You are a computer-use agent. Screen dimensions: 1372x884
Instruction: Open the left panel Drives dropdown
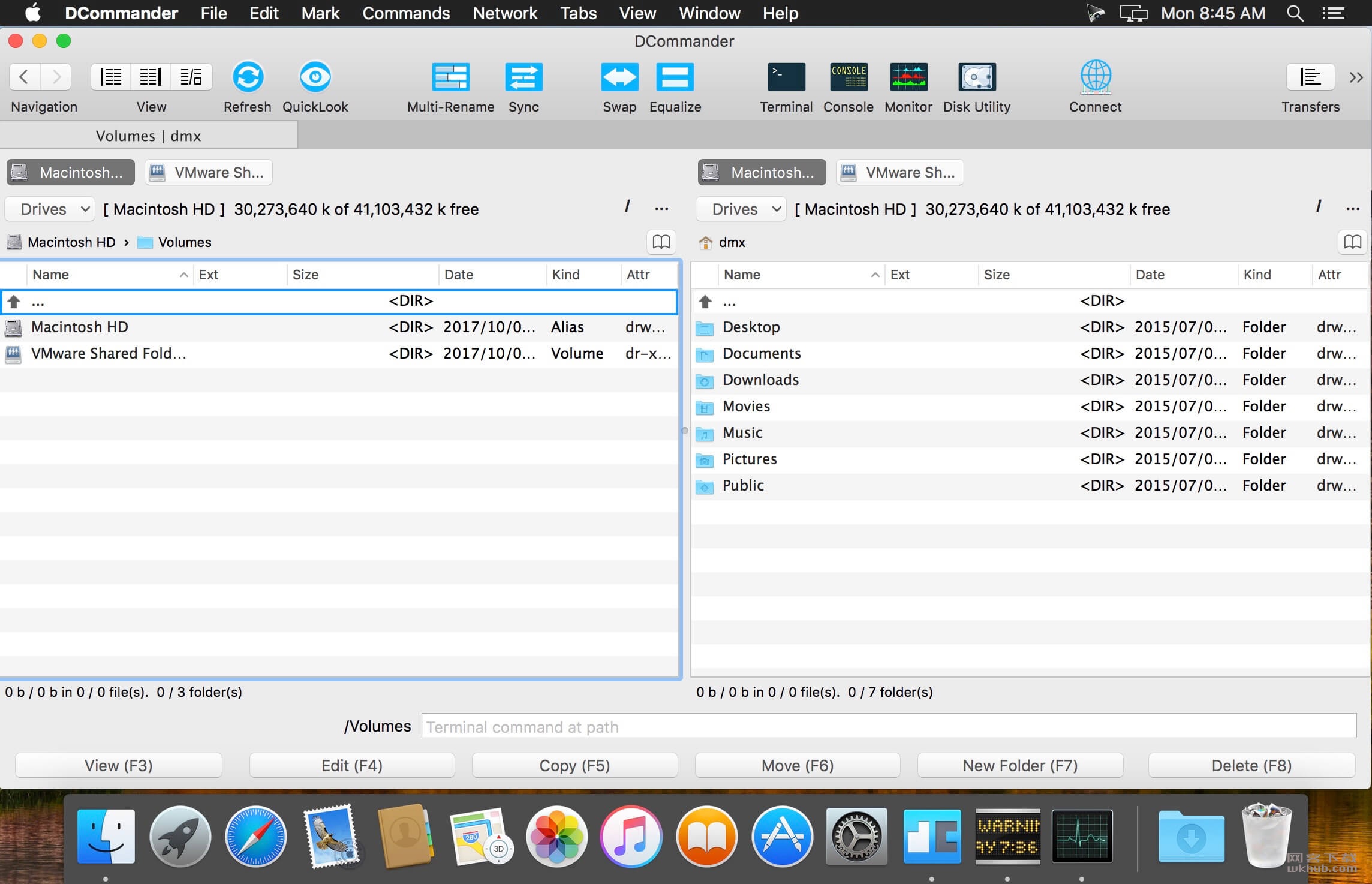[50, 209]
